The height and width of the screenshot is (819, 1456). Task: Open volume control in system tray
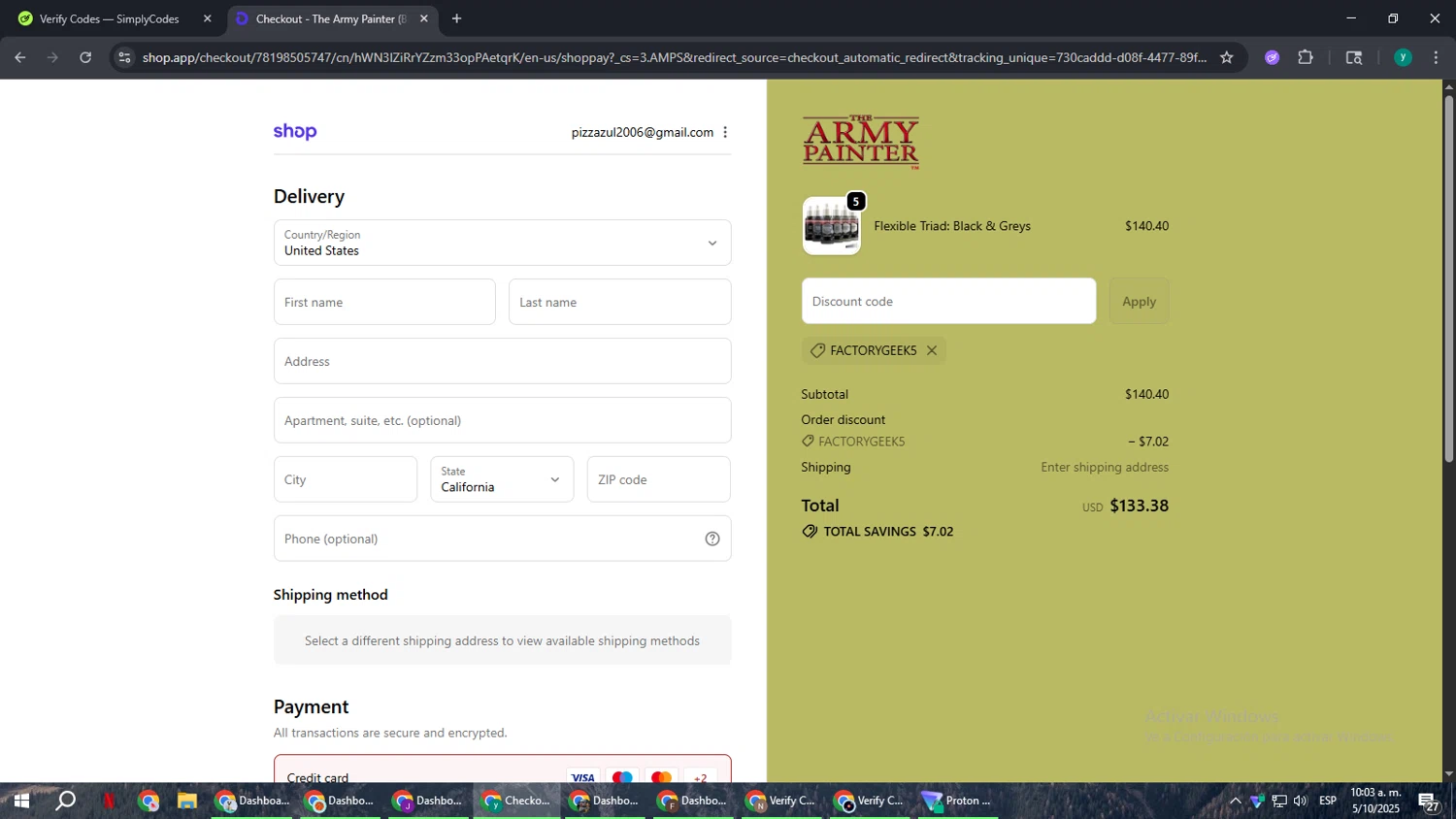coord(1301,801)
